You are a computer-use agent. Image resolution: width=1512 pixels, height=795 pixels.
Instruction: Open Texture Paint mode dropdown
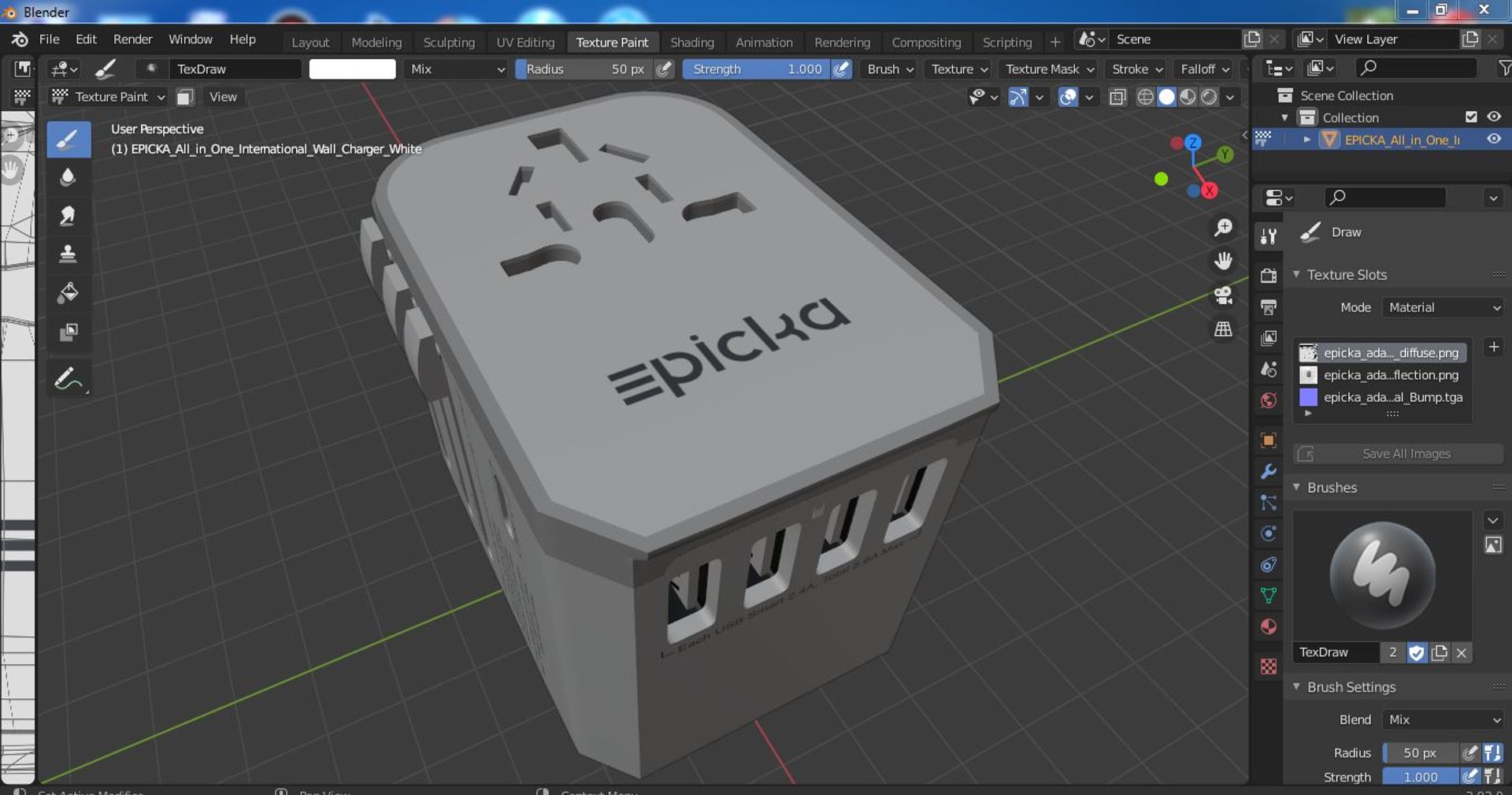click(x=108, y=97)
